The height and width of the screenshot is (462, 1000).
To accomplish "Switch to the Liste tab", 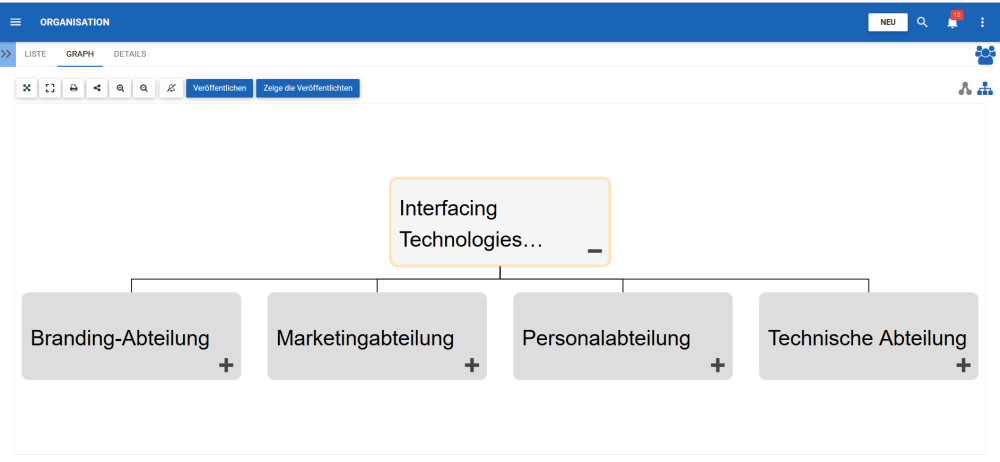I will [x=35, y=54].
